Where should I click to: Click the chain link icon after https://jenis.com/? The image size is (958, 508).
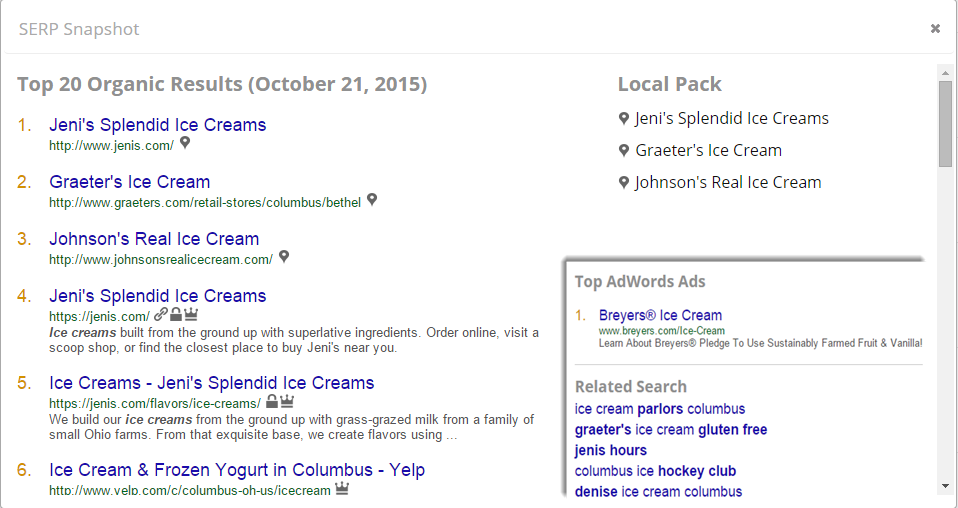coord(160,314)
